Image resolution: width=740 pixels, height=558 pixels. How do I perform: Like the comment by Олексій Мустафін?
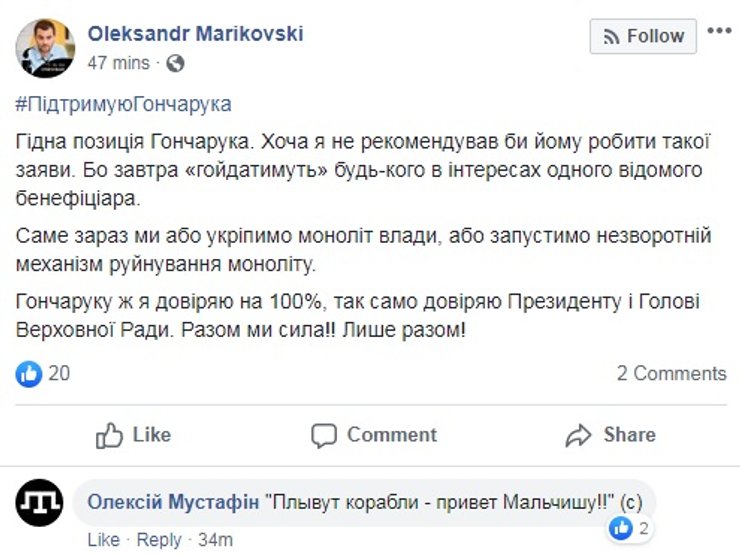(x=103, y=541)
